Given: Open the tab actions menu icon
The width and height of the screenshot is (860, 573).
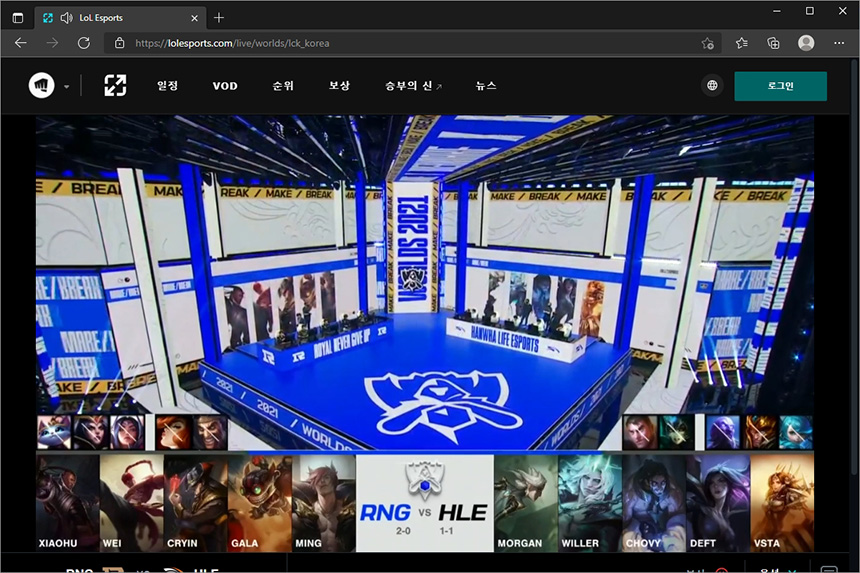Looking at the screenshot, I should (18, 18).
